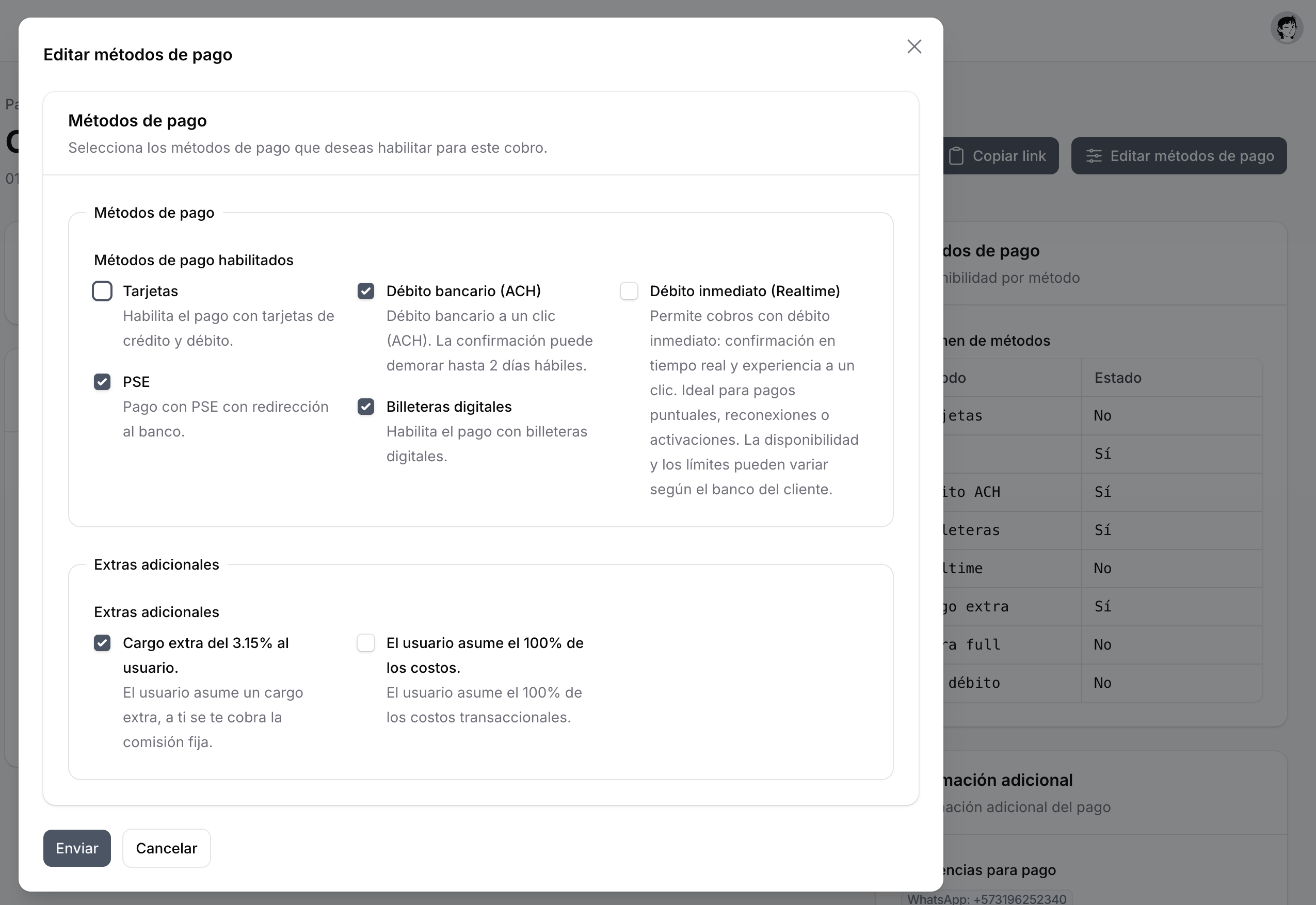Screen dimensions: 1316x905
Task: Open Editar métodos de pago
Action: click(x=1178, y=156)
